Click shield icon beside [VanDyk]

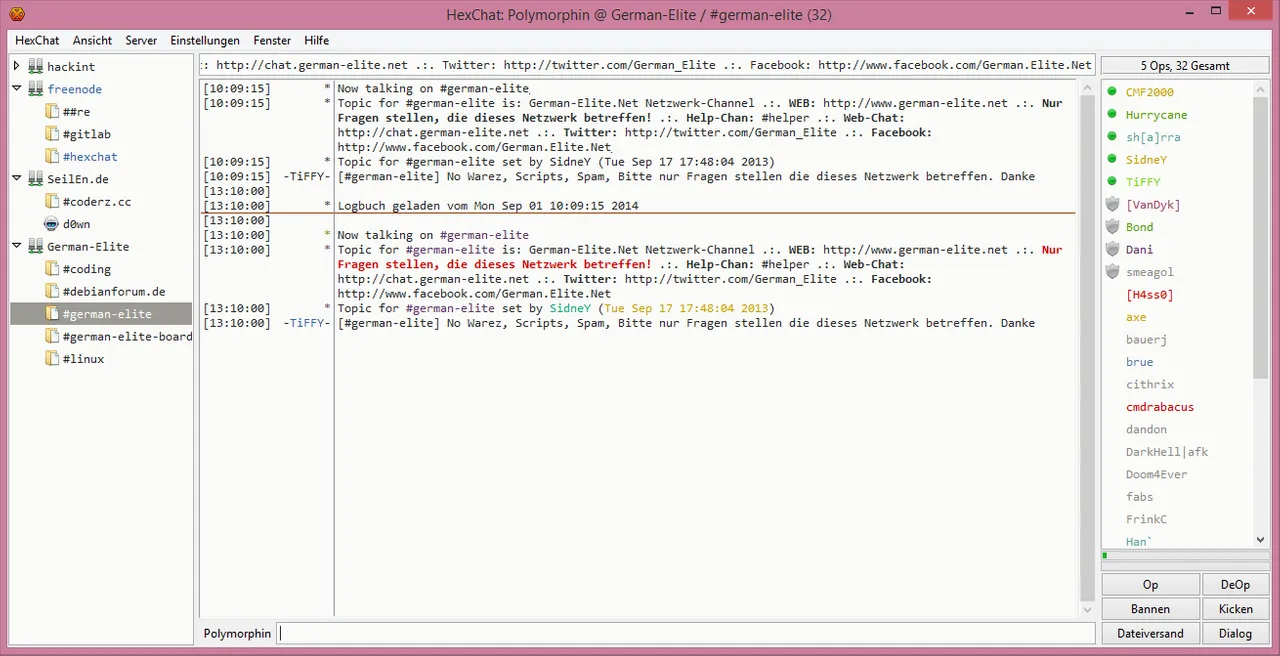click(1112, 204)
